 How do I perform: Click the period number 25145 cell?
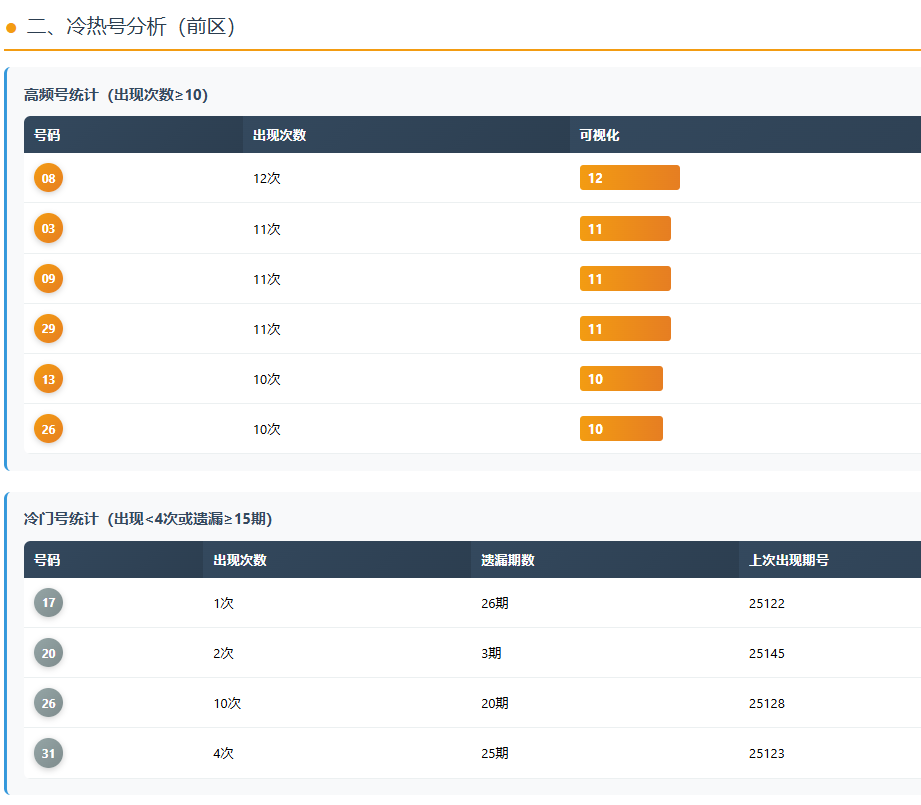pyautogui.click(x=766, y=653)
